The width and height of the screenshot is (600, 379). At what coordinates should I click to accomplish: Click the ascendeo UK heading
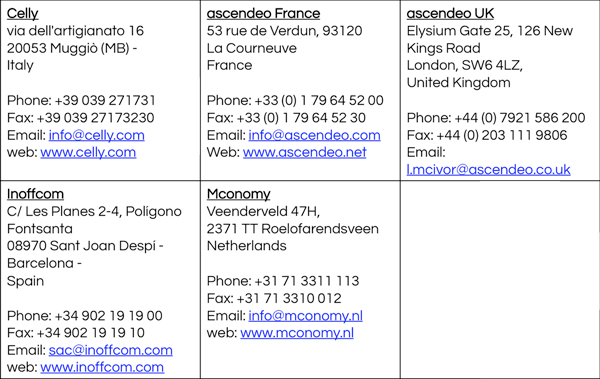(x=450, y=13)
